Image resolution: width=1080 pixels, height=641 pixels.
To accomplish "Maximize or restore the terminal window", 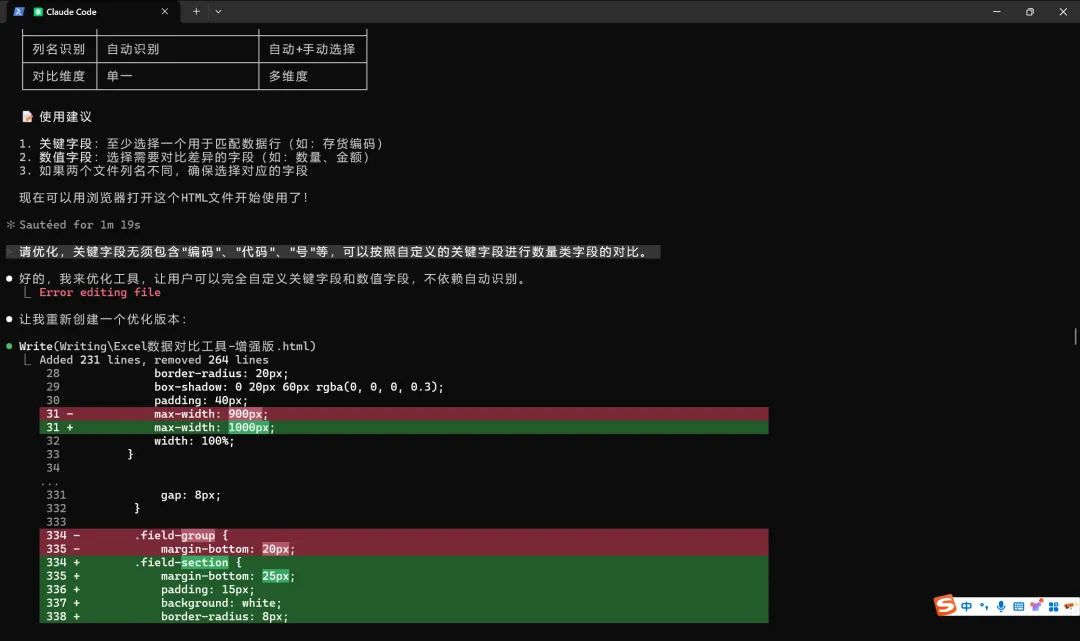I will click(1030, 12).
